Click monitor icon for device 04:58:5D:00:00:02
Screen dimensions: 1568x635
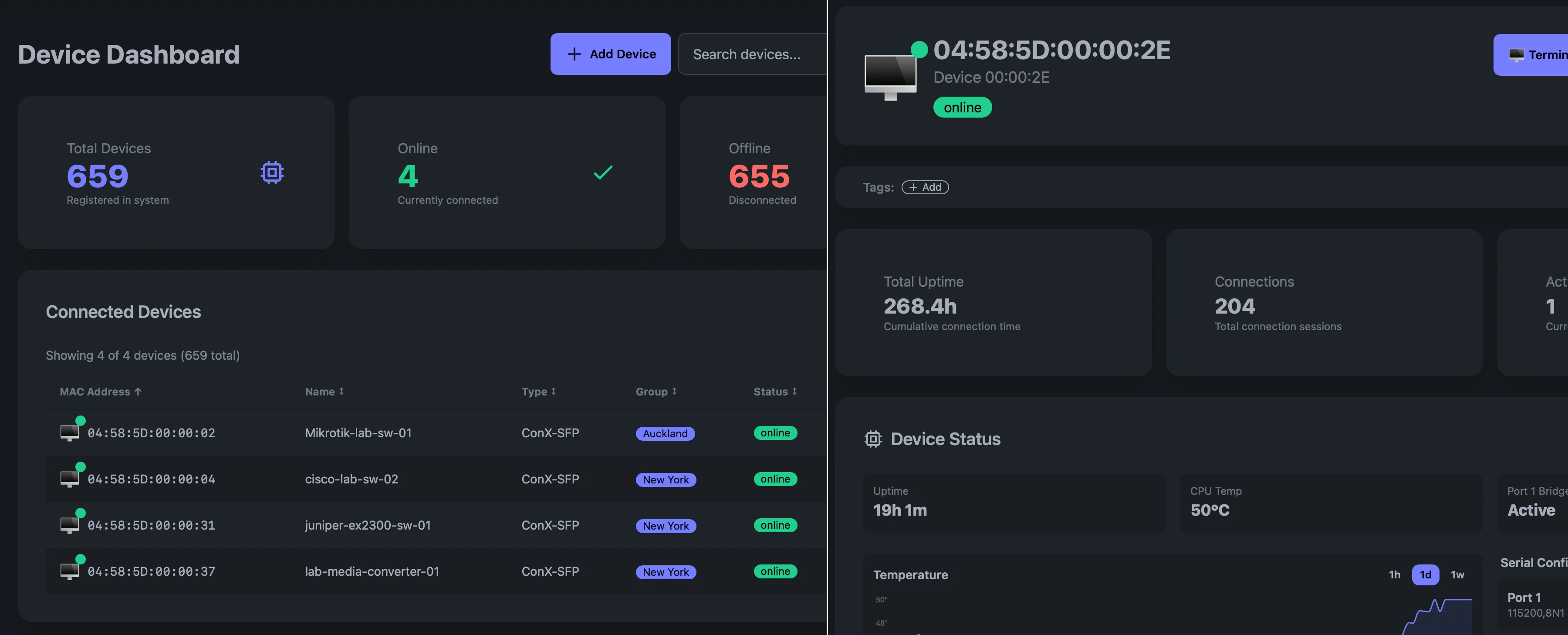pyautogui.click(x=70, y=432)
